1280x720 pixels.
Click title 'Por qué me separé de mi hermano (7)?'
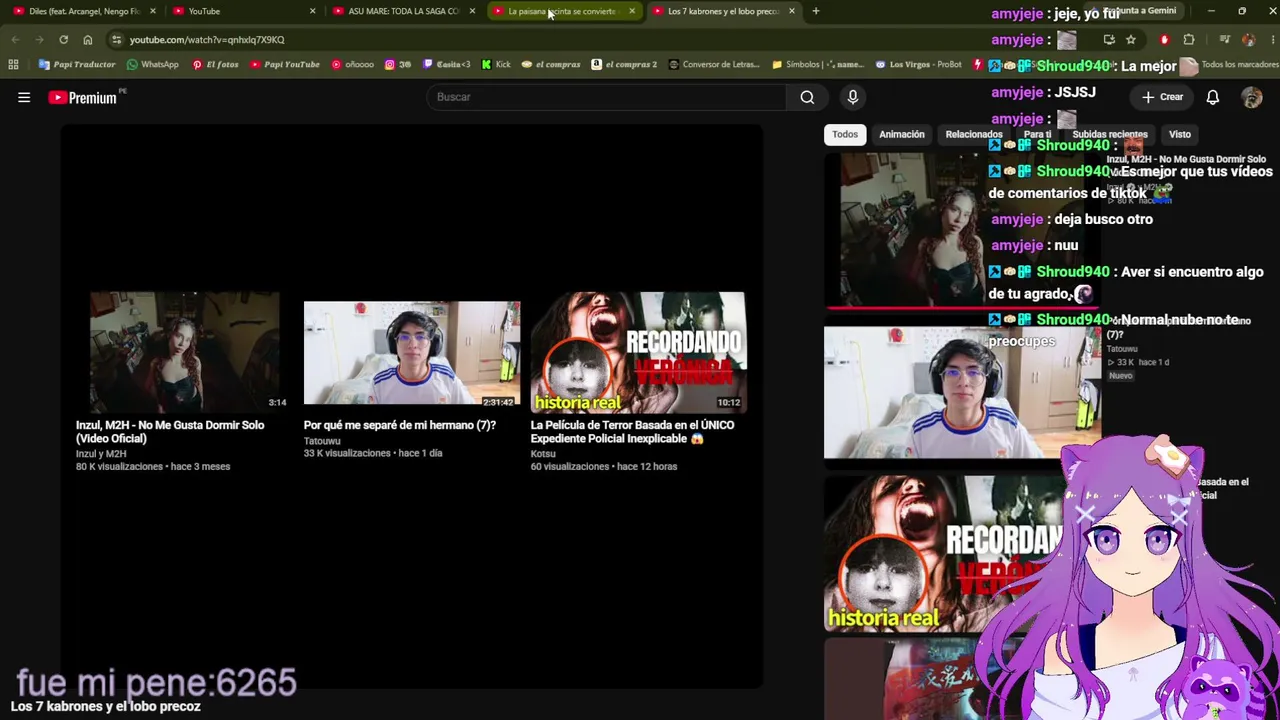coord(400,425)
